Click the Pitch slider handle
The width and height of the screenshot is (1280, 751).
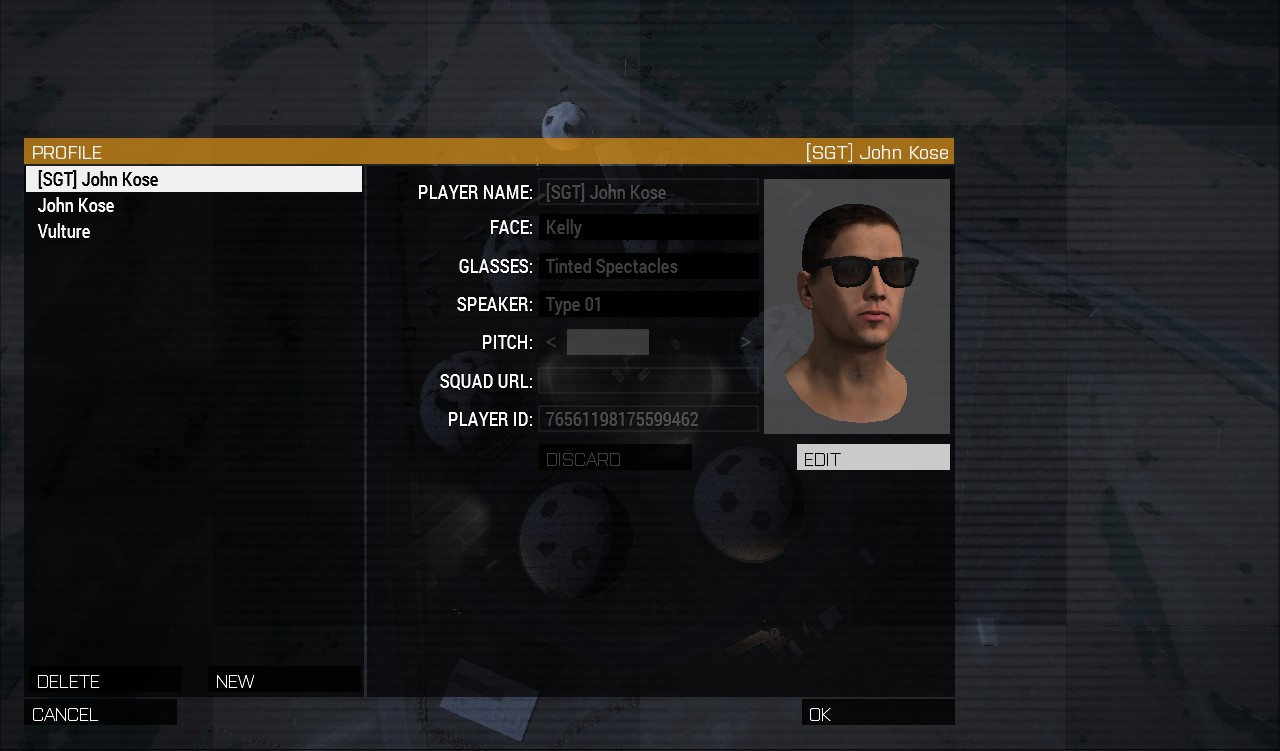[x=608, y=342]
